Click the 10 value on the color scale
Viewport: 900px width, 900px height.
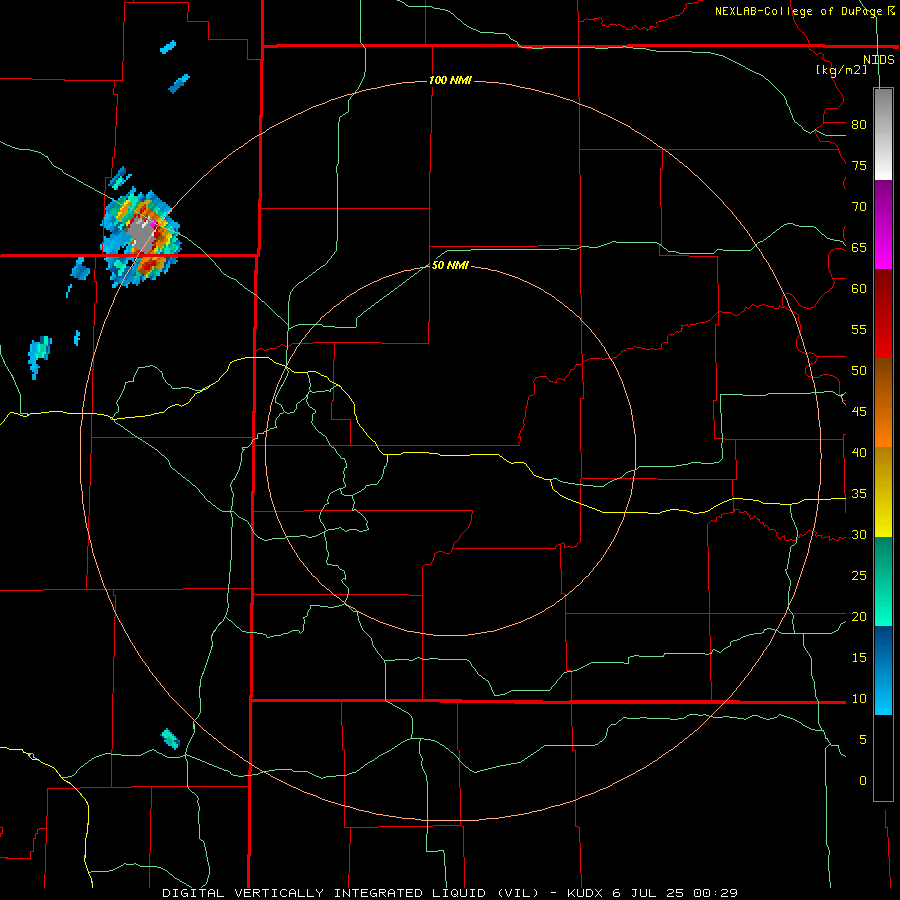click(859, 699)
